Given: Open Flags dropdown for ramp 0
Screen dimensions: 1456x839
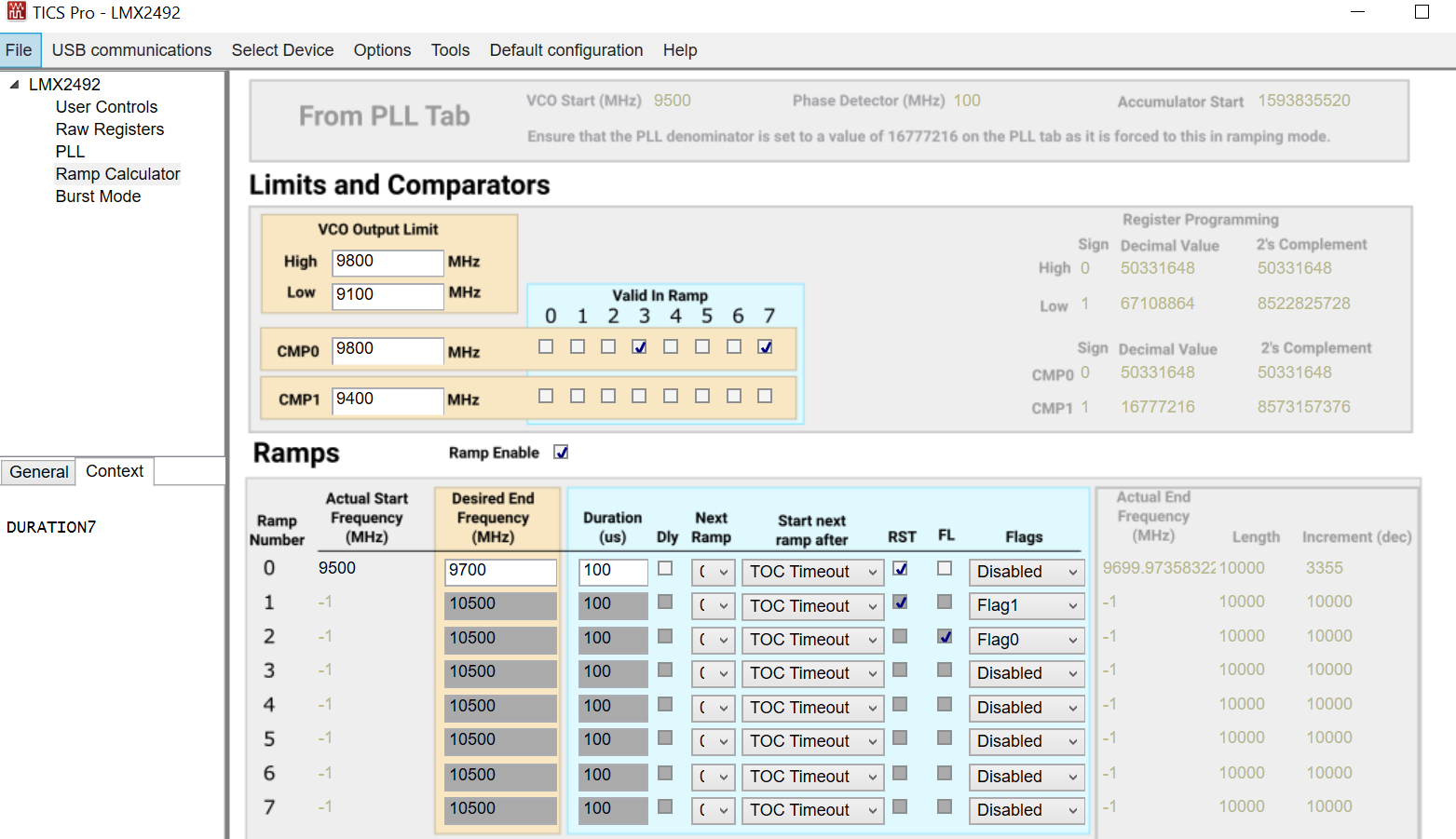Looking at the screenshot, I should point(1027,572).
